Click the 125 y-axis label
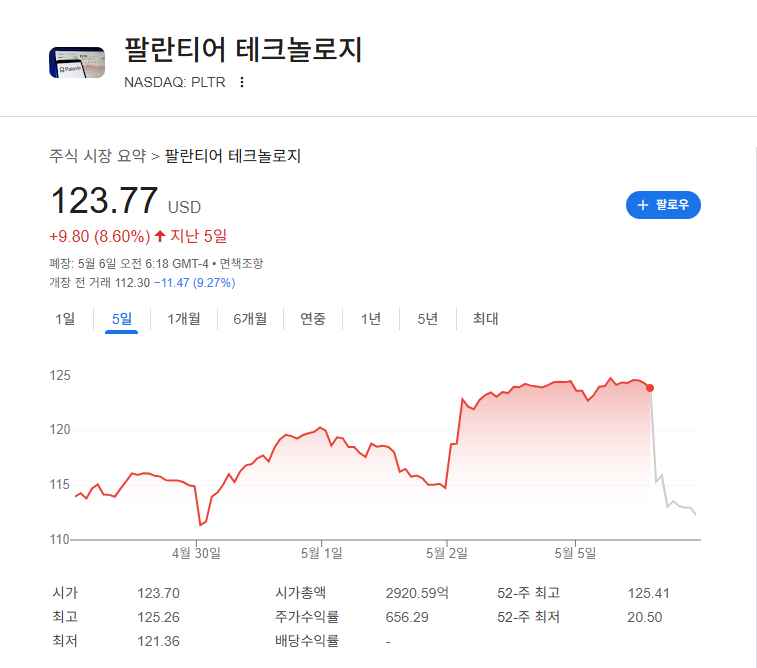The image size is (757, 668). [x=60, y=376]
